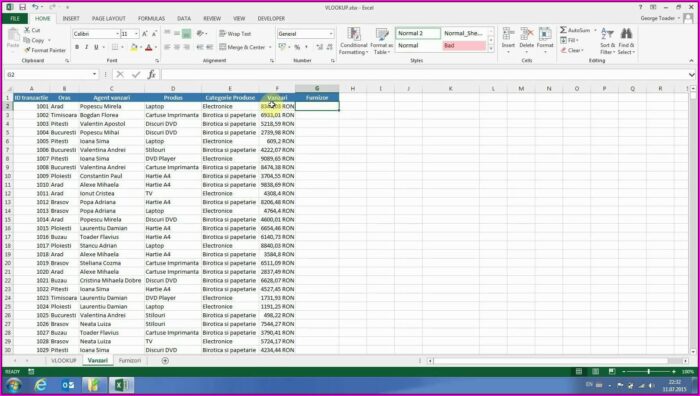Toggle Italic formatting

(x=86, y=47)
